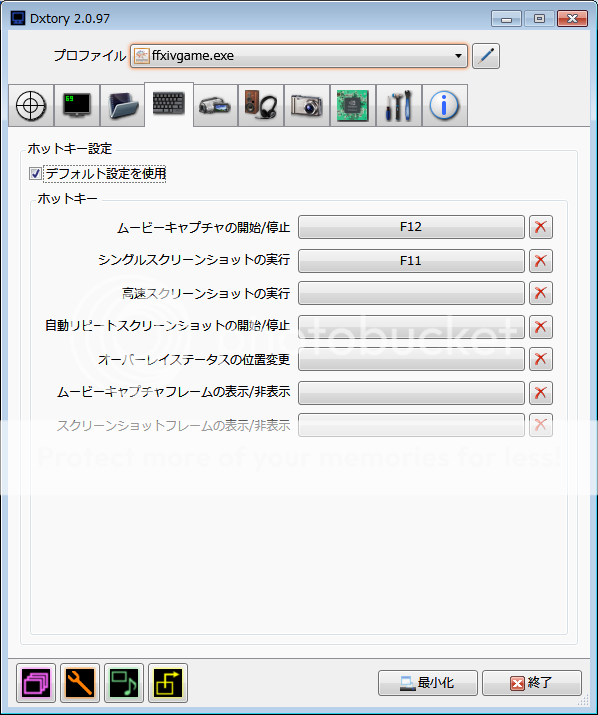The width and height of the screenshot is (598, 715).
Task: Open the tools advanced settings tab
Action: point(399,105)
